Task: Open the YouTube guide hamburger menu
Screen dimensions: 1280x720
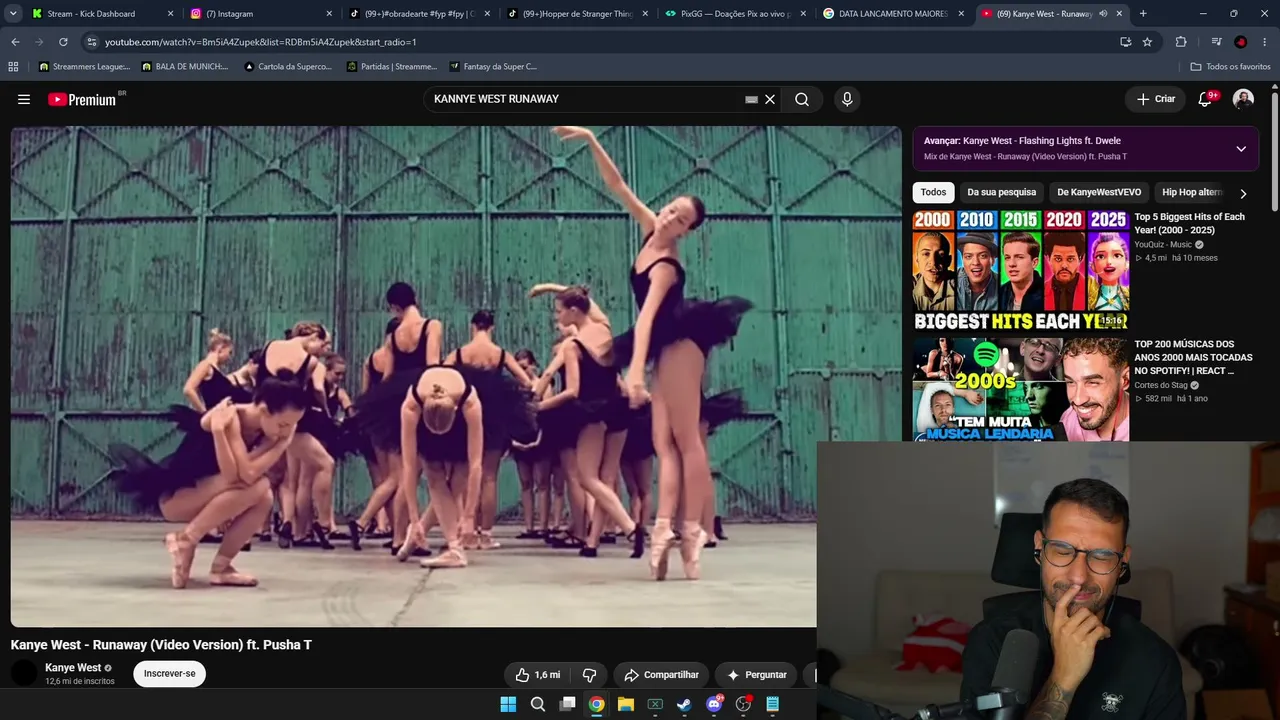Action: pos(24,99)
